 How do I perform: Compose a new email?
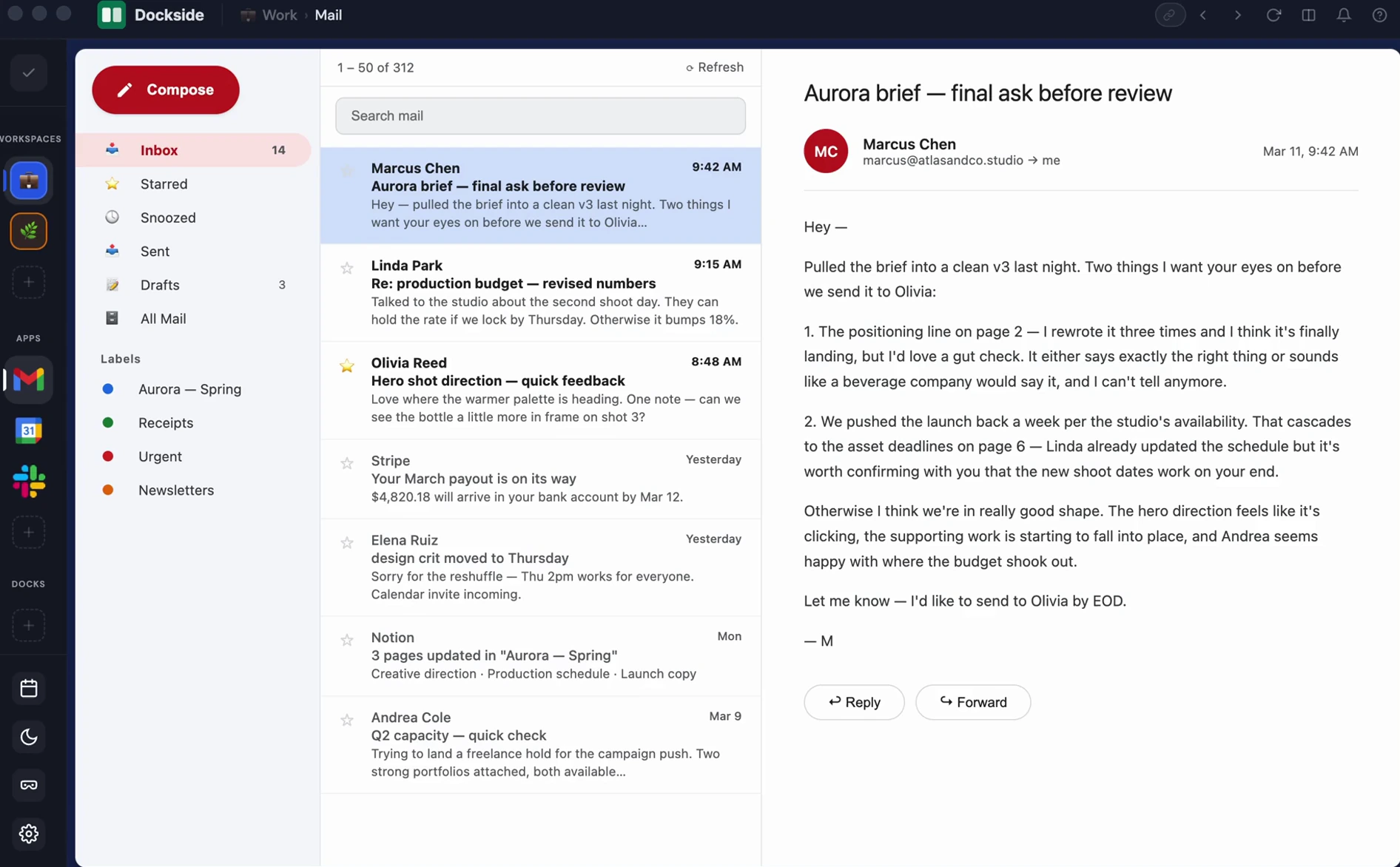tap(166, 90)
